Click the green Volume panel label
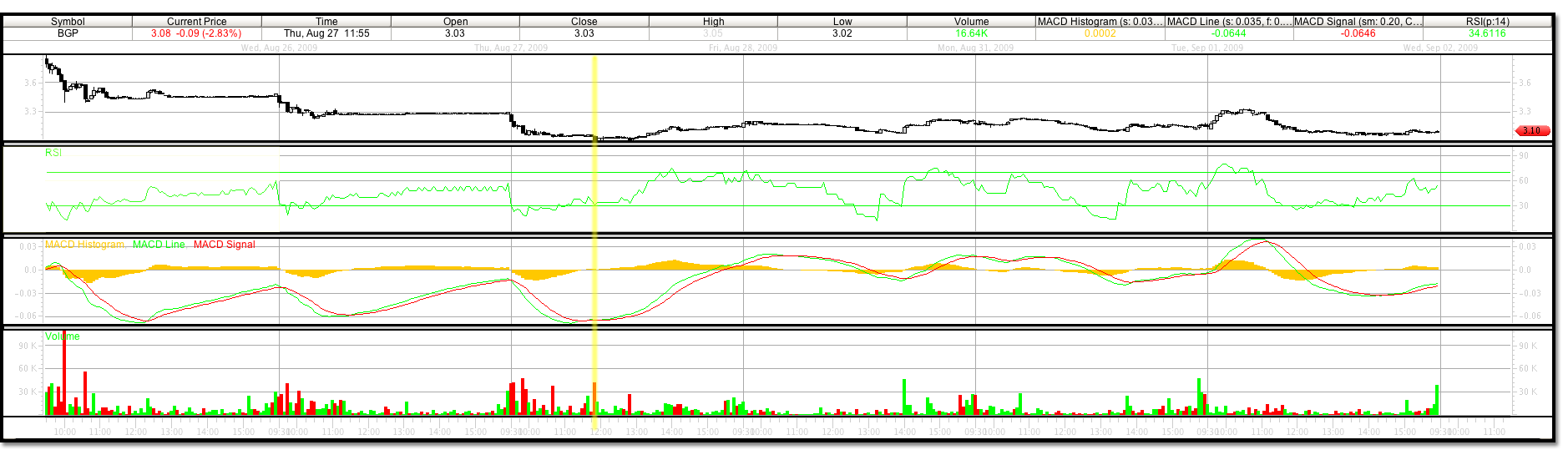The image size is (1568, 455). click(x=63, y=336)
